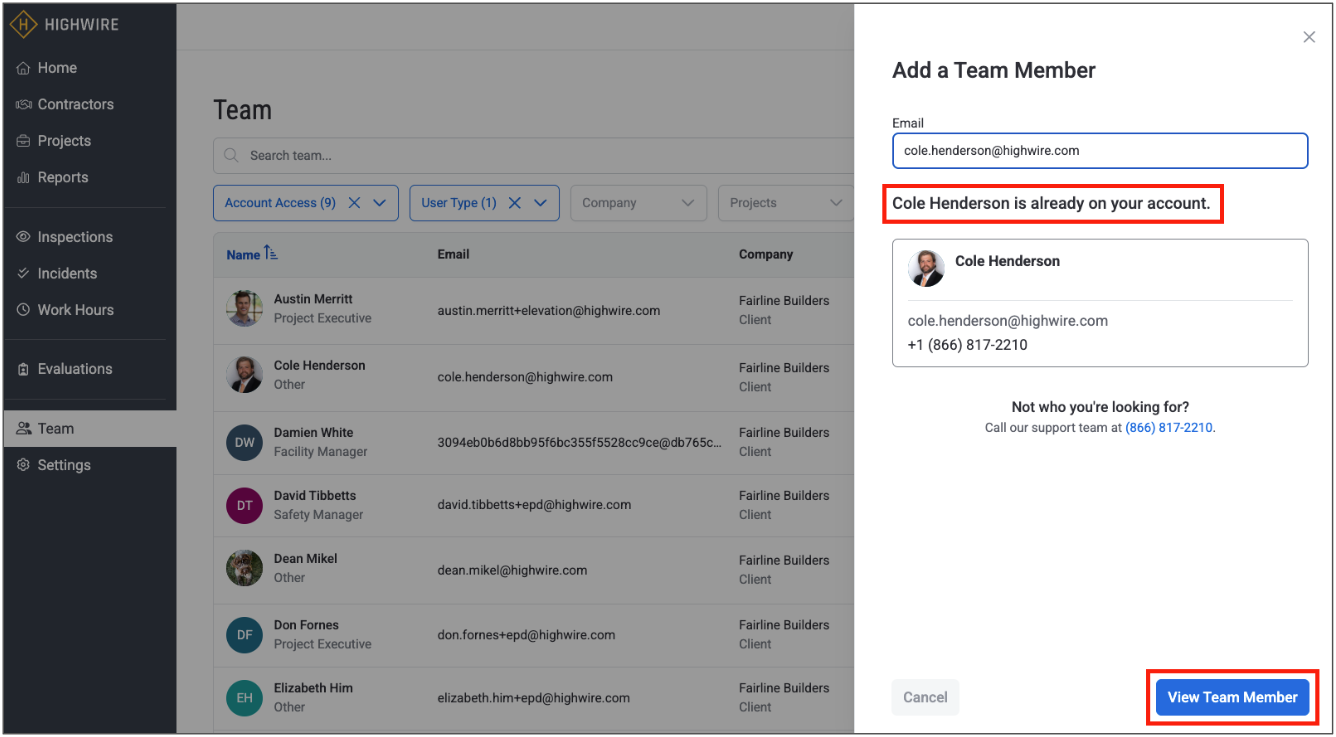Image resolution: width=1336 pixels, height=737 pixels.
Task: Click the Highwire logo icon
Action: [x=24, y=24]
